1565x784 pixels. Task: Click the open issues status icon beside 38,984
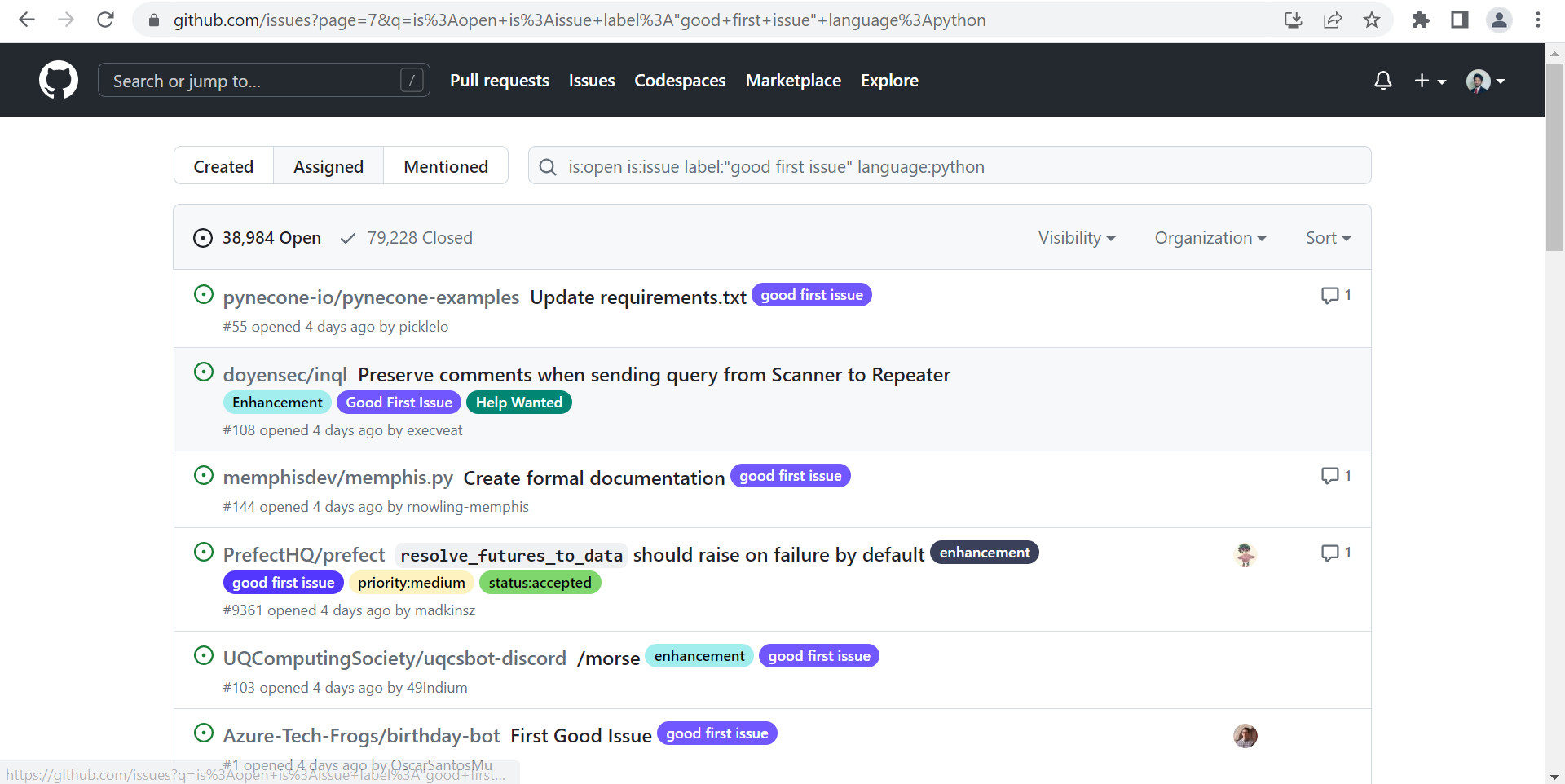[x=201, y=237]
